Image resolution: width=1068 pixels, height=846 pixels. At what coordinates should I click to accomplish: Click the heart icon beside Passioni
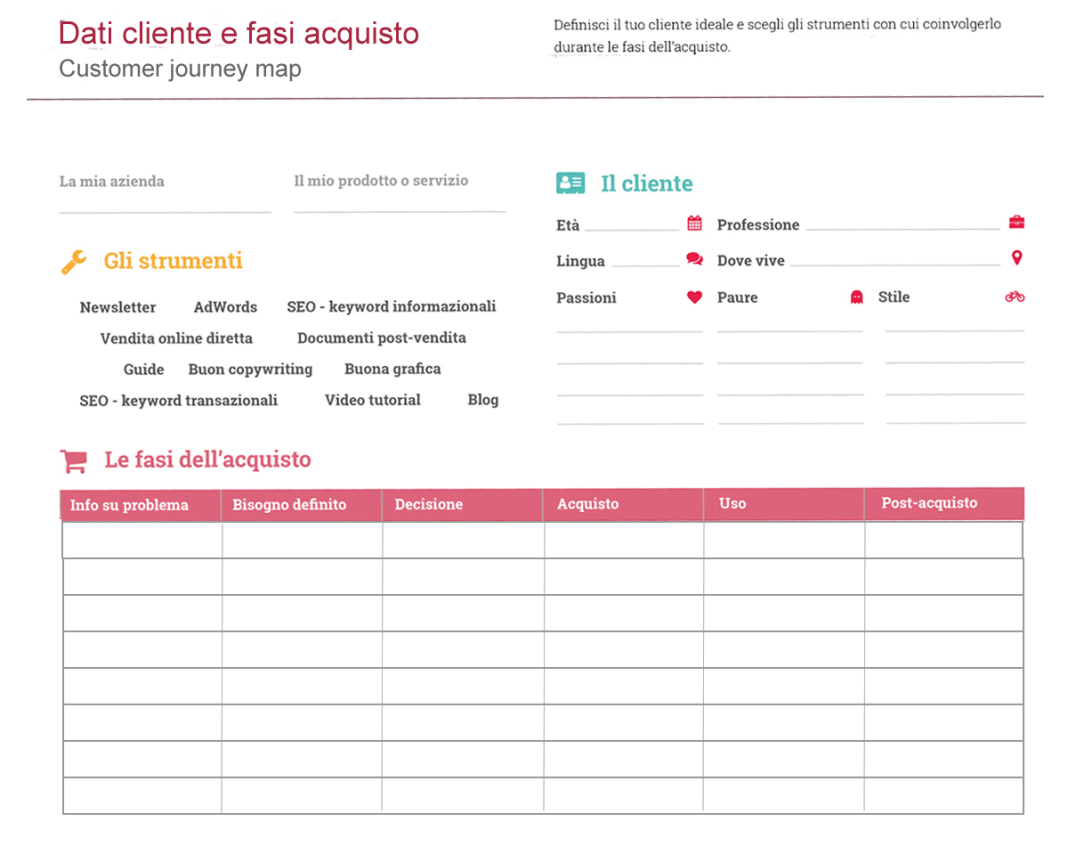(694, 297)
